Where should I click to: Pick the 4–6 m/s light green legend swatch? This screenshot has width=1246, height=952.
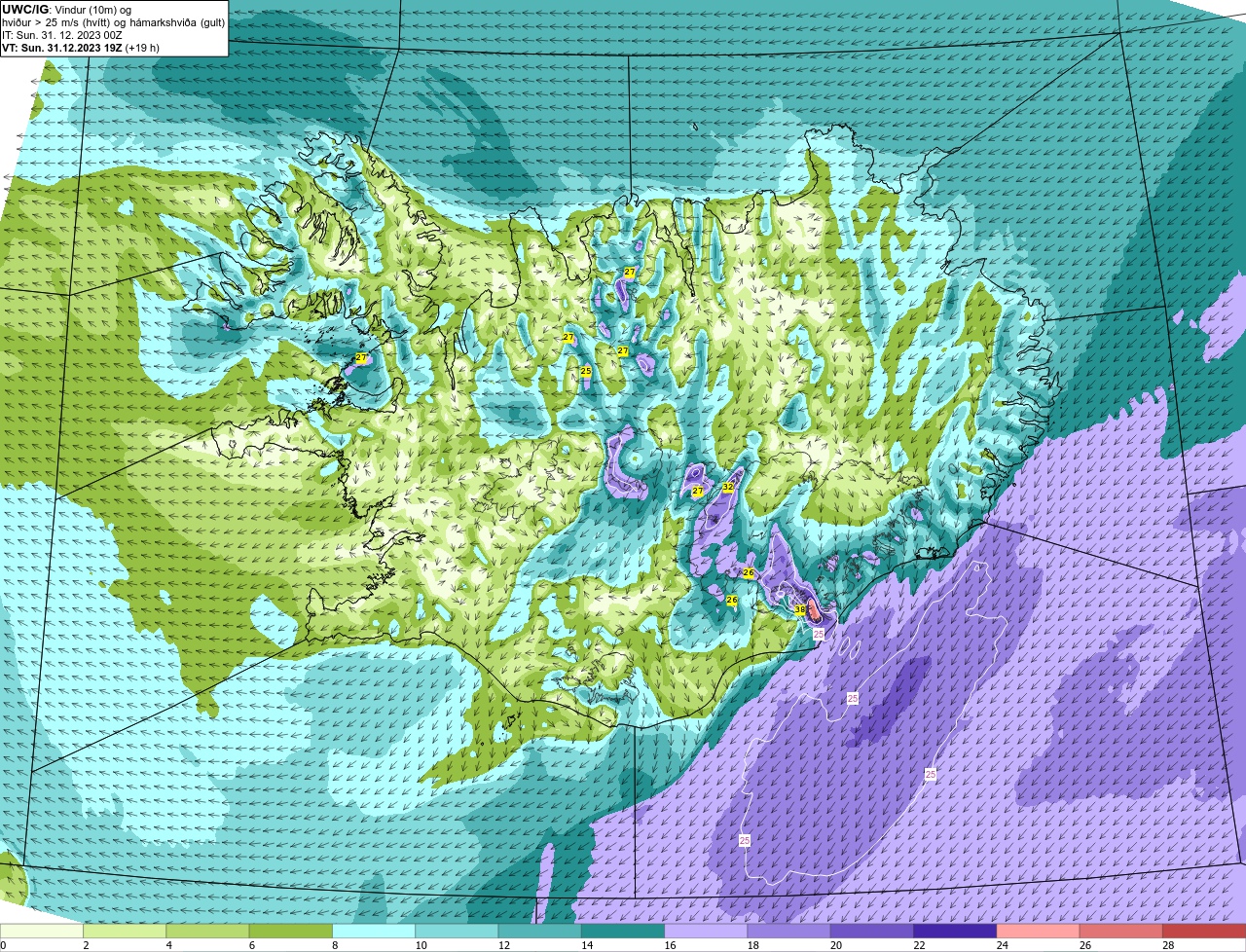(x=207, y=931)
